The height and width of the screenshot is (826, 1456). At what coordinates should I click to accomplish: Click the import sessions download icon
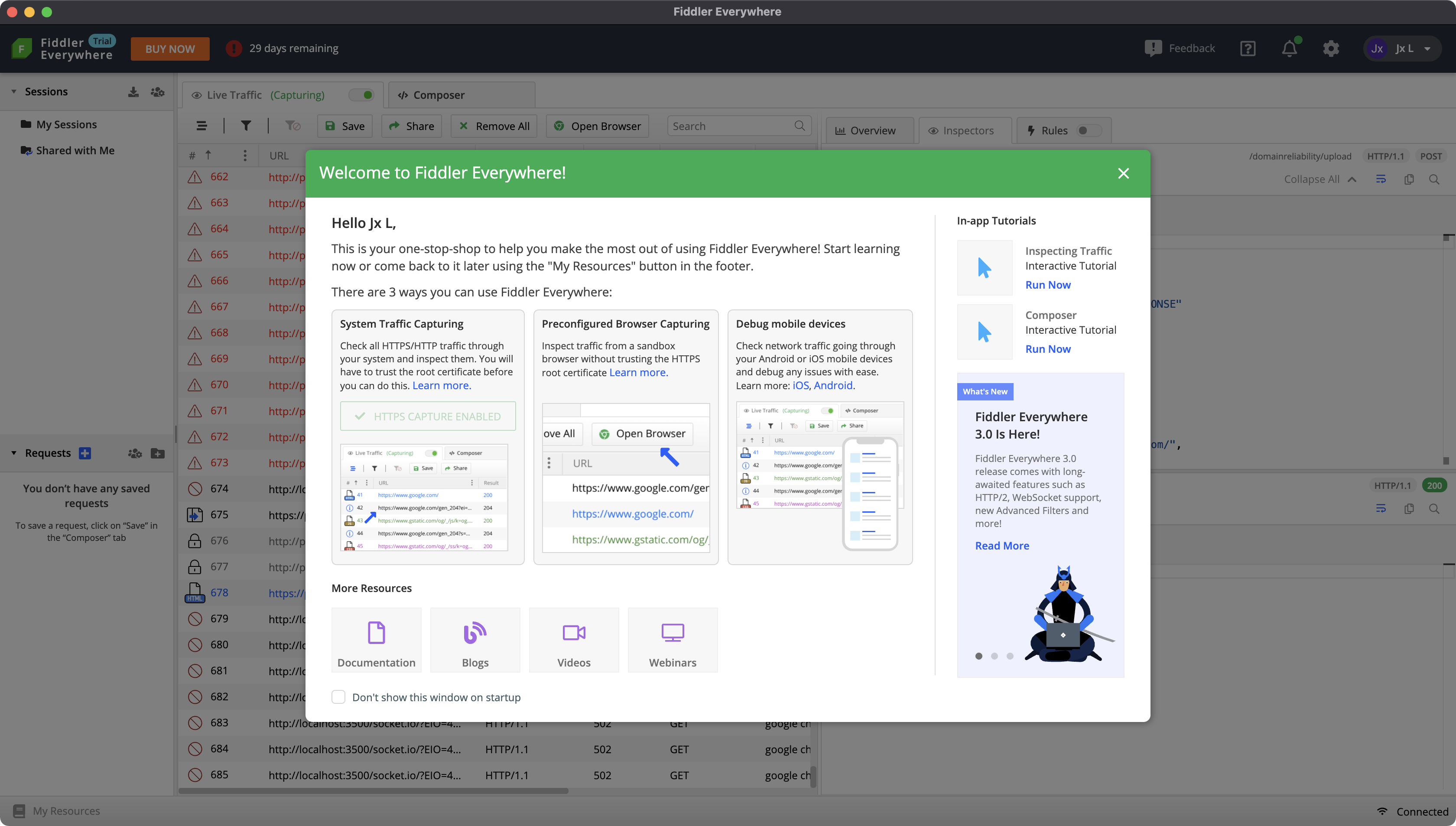(x=133, y=92)
